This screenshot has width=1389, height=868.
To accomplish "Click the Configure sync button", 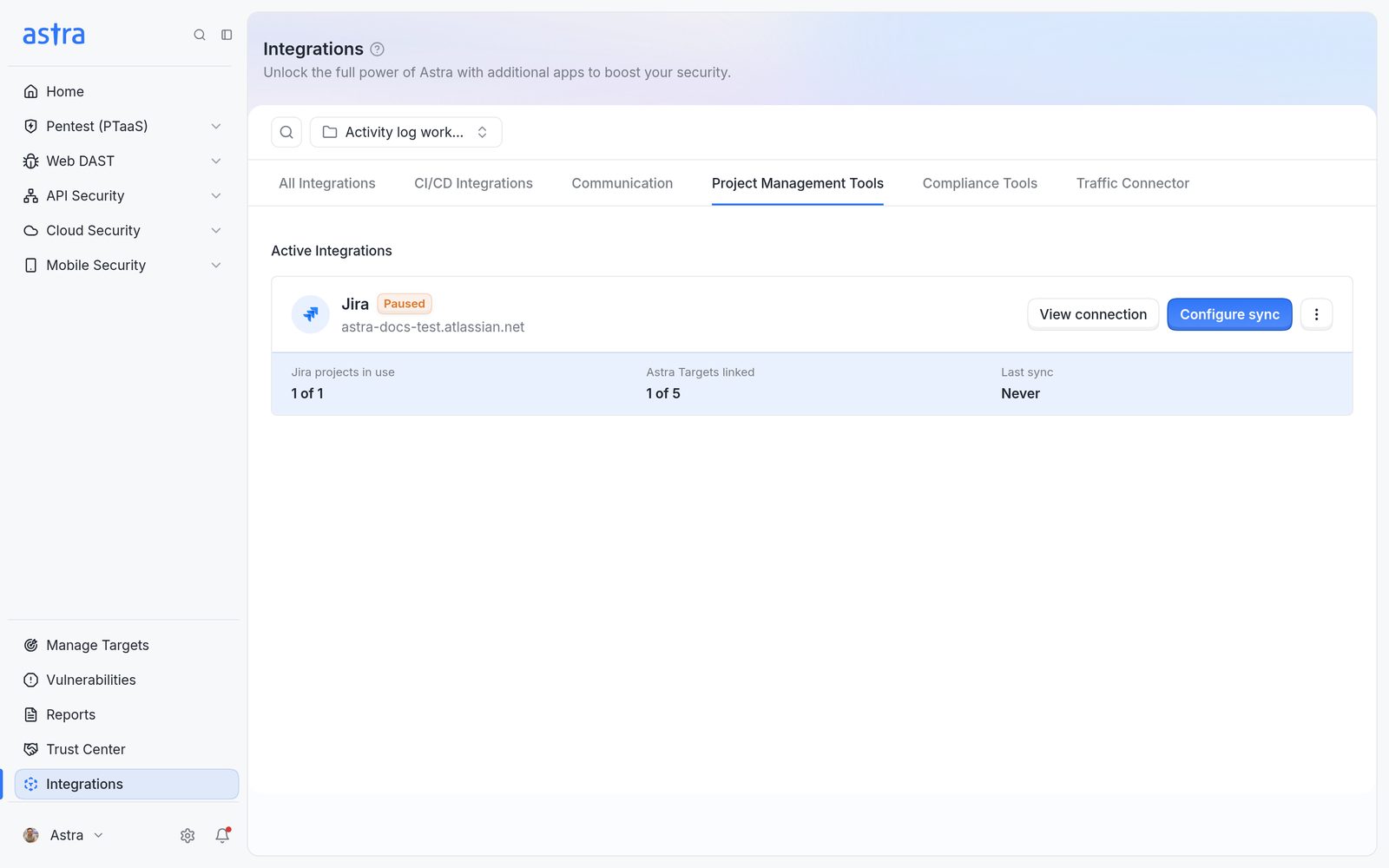I will click(1229, 314).
